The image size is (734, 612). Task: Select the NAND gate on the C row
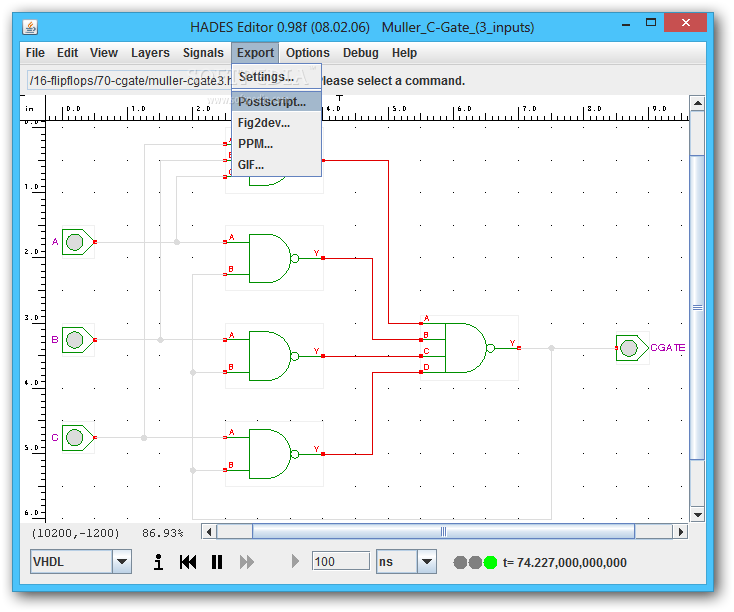tap(274, 454)
